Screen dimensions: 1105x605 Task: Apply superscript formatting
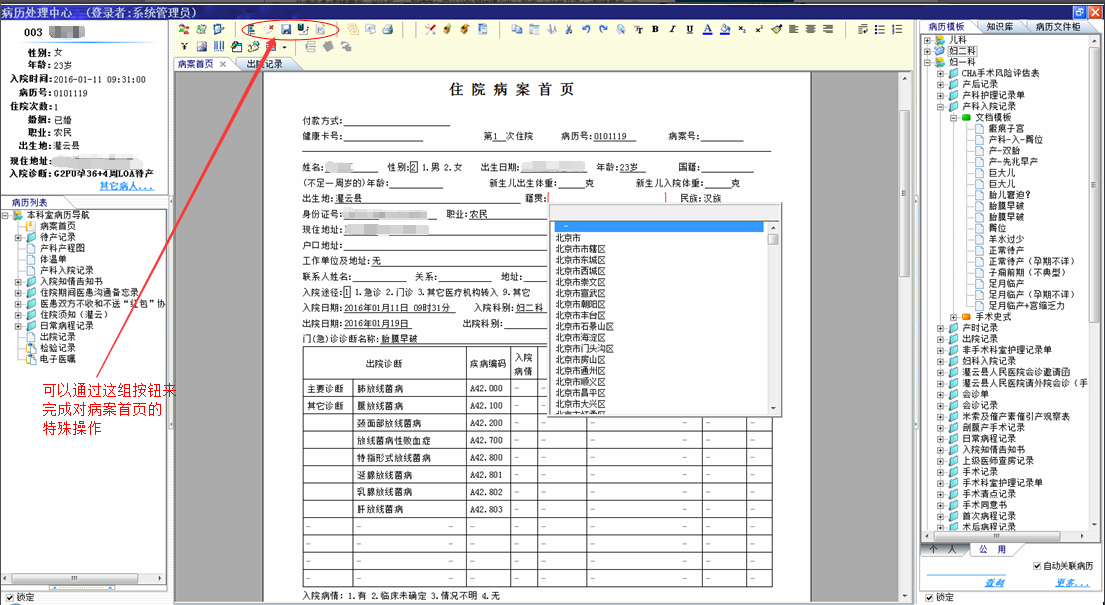[759, 29]
